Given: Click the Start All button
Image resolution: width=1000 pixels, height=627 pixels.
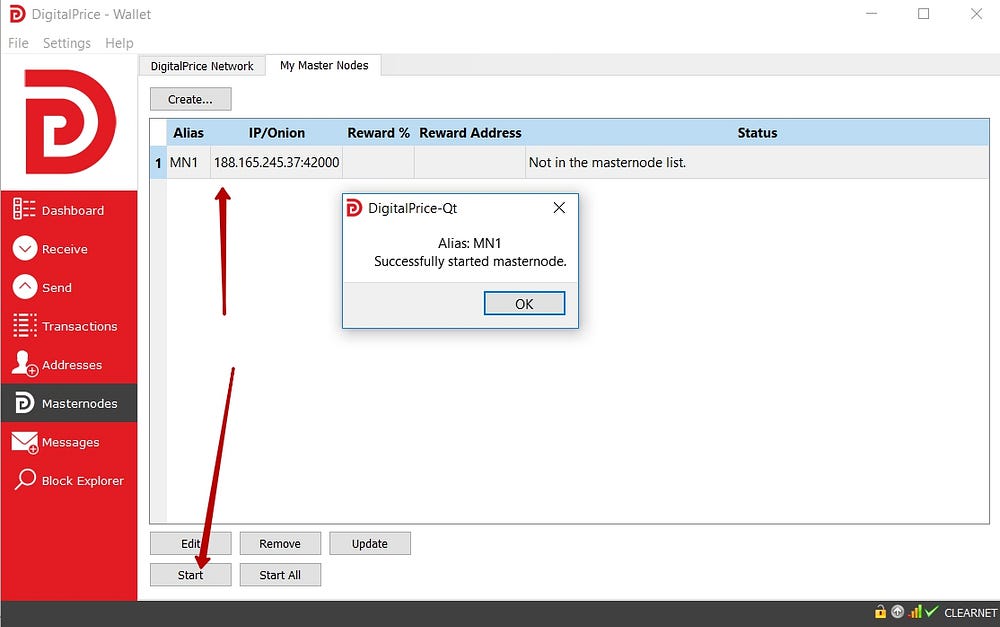Looking at the screenshot, I should [x=280, y=575].
